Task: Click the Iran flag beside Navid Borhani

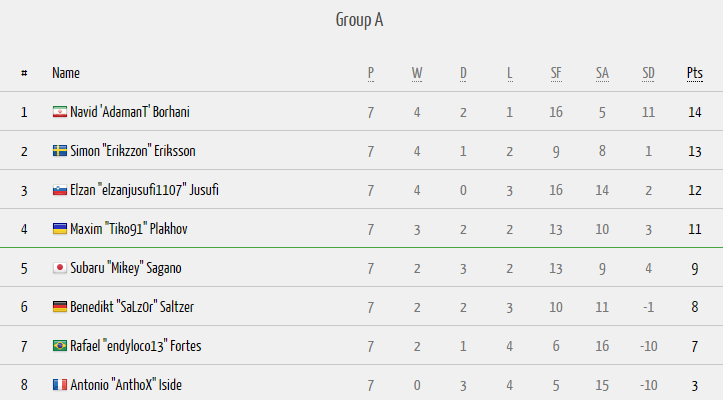Action: 59,112
